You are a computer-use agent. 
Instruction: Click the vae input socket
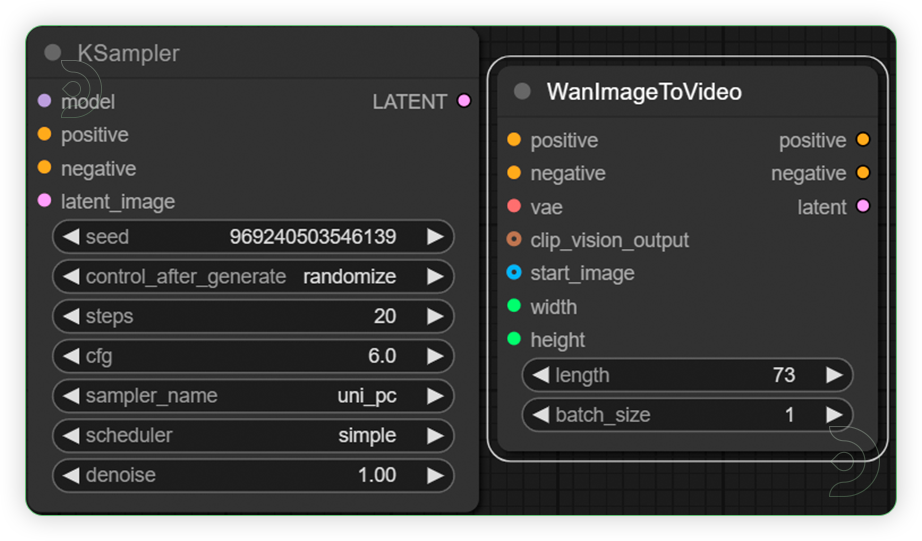tap(514, 206)
